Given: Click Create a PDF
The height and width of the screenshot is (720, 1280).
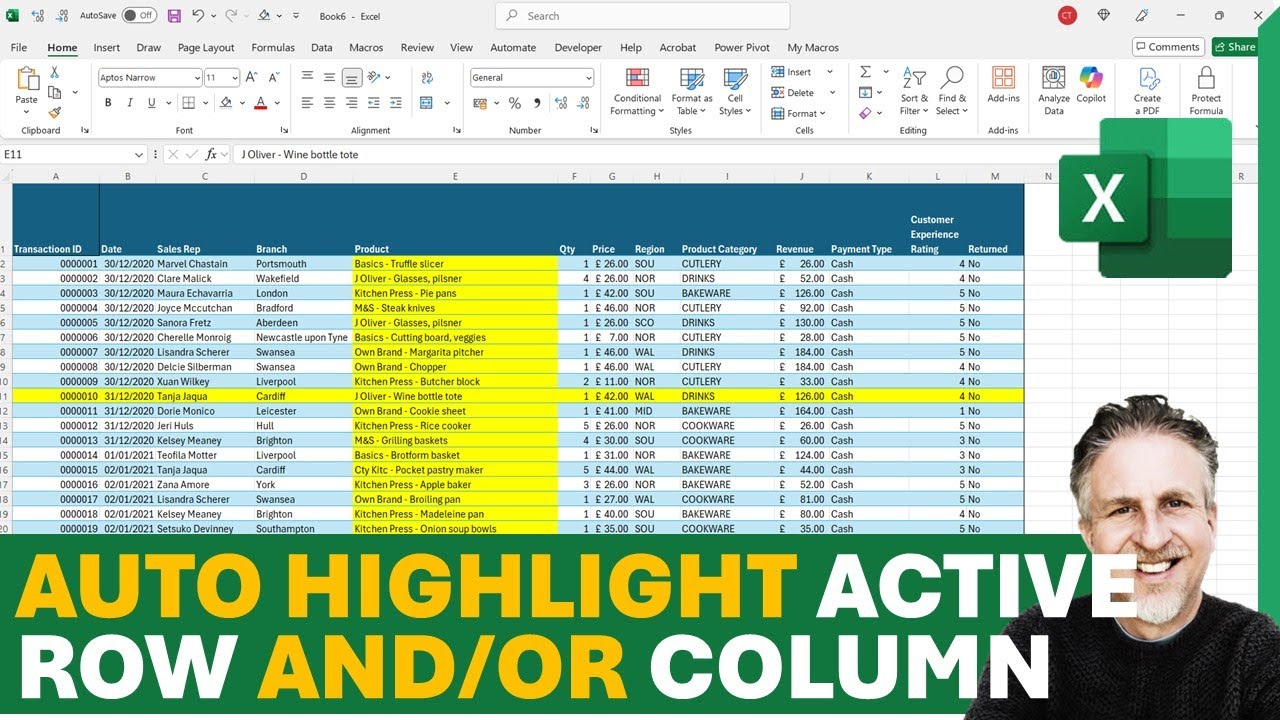Looking at the screenshot, I should 1147,90.
